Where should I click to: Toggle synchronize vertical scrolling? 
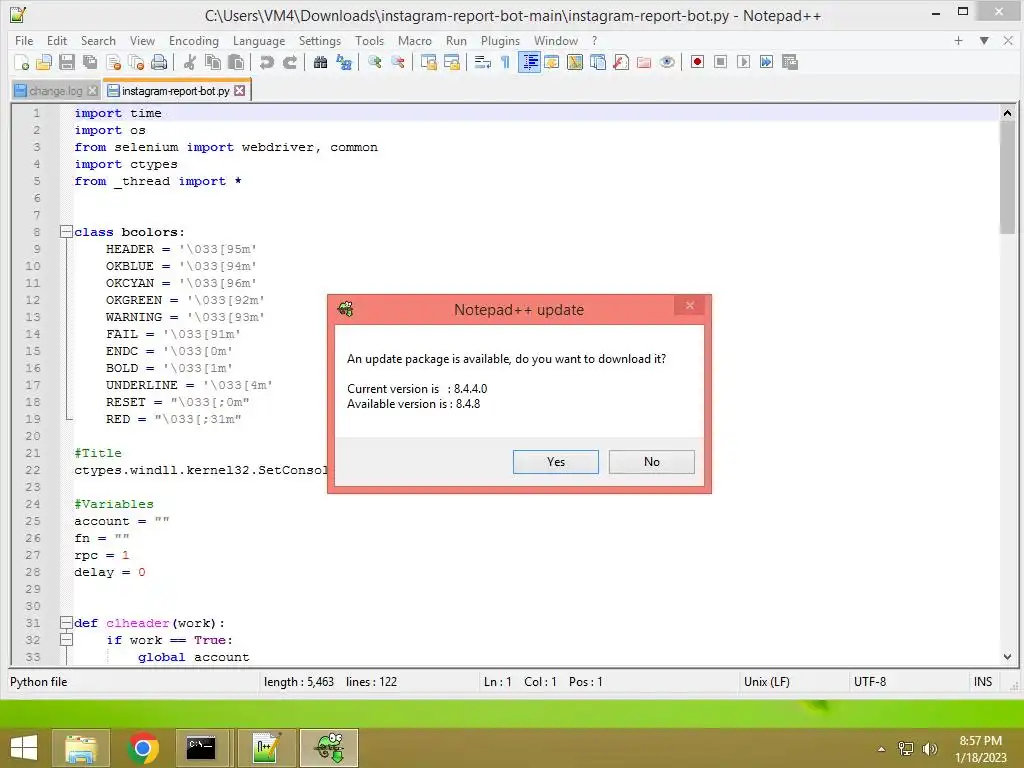(428, 62)
